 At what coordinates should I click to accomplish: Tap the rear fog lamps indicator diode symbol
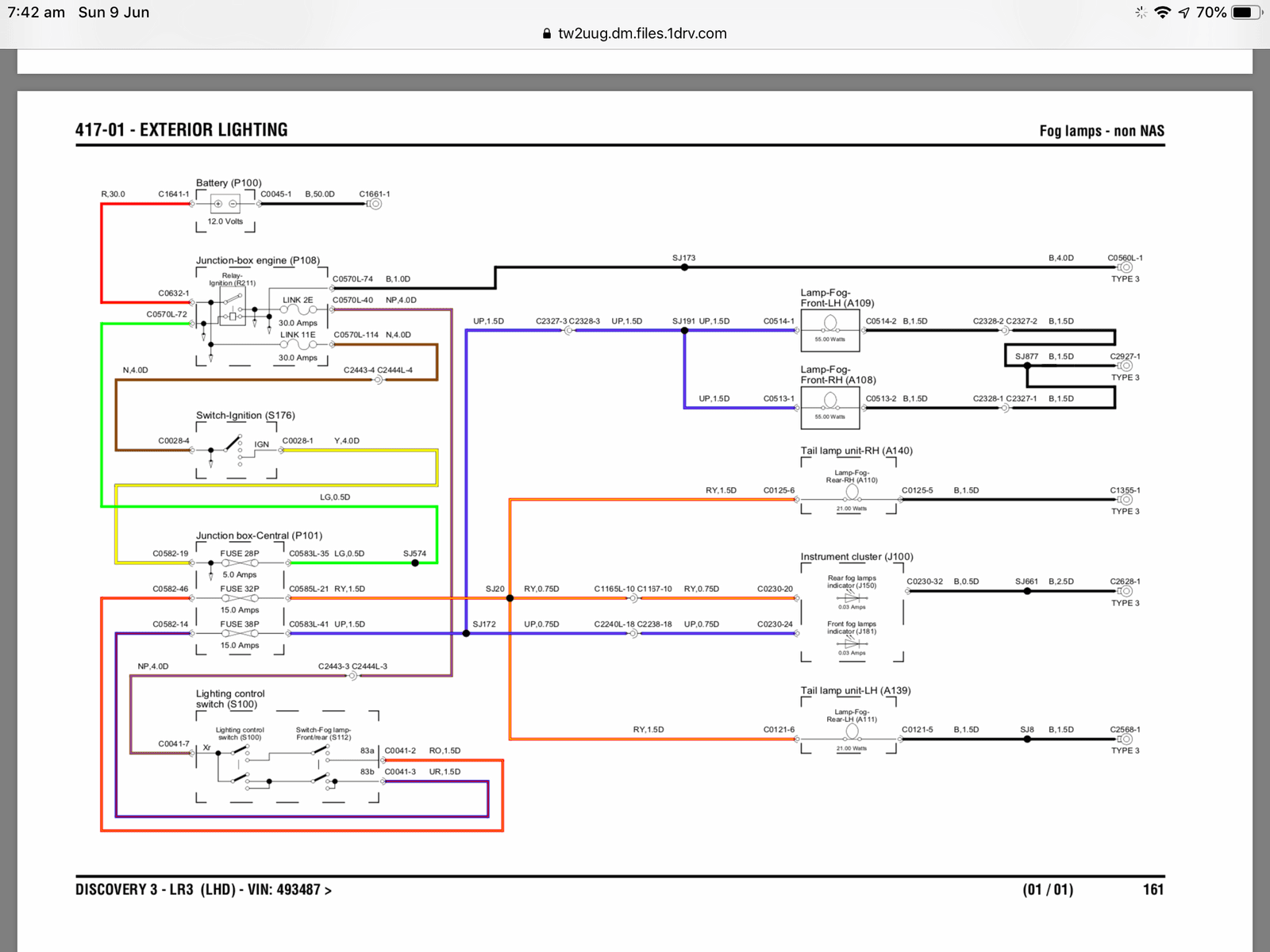[x=852, y=597]
